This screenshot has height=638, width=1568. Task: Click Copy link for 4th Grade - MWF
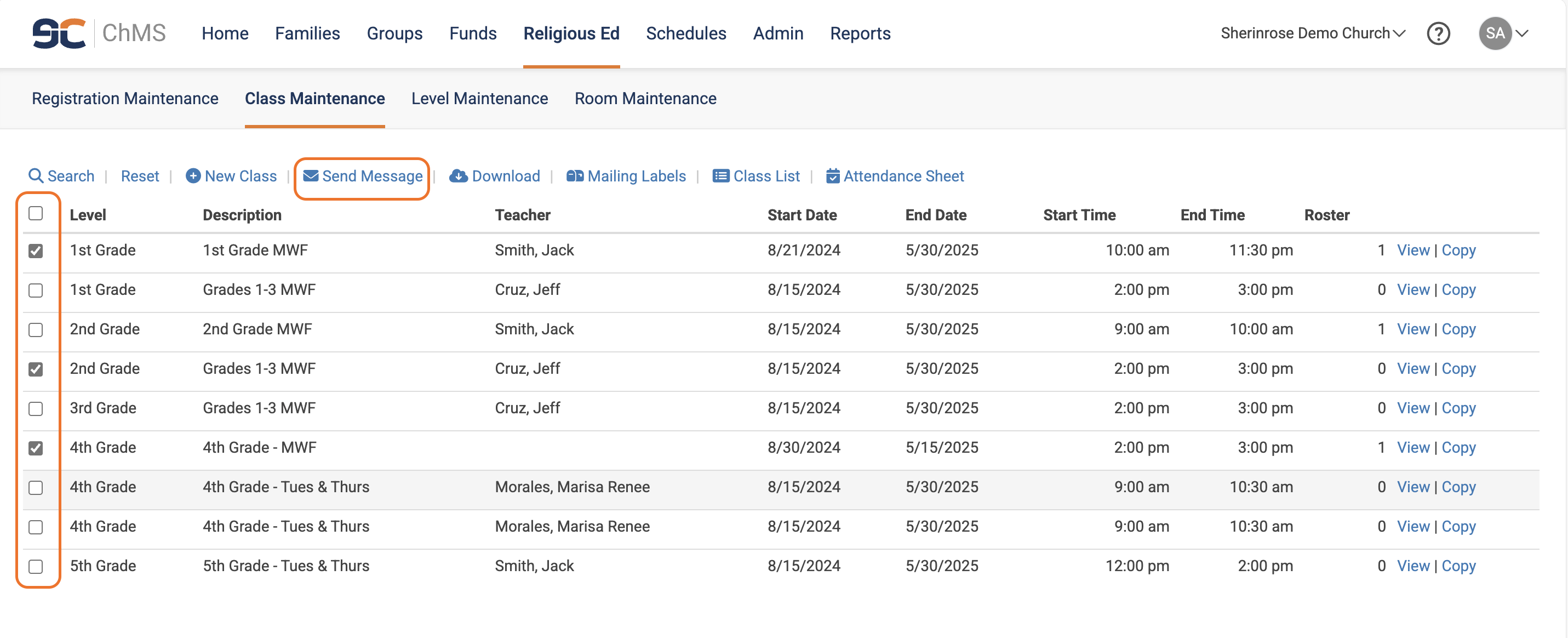(1458, 447)
